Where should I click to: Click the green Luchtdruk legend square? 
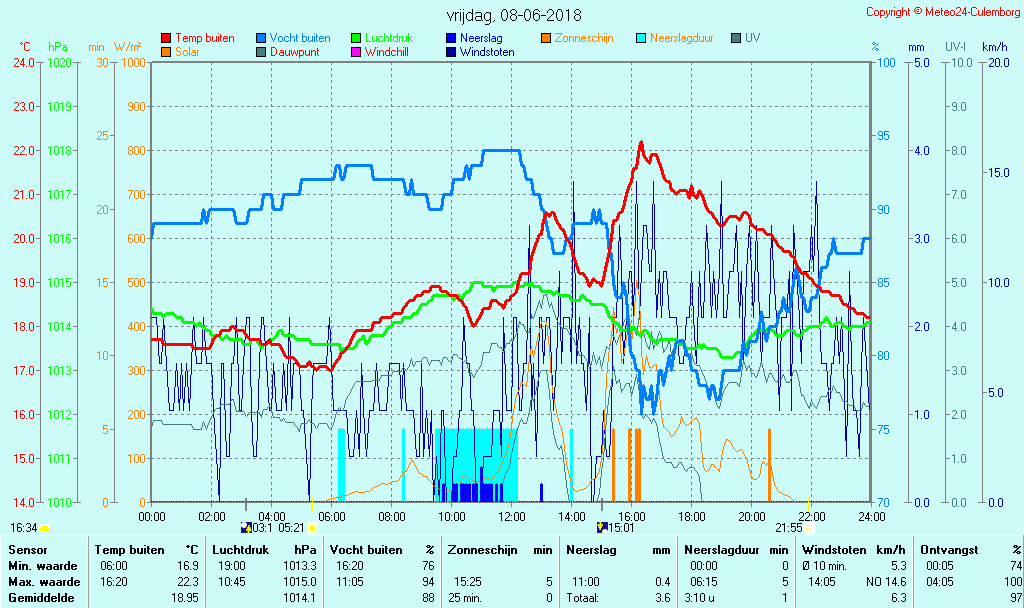pos(356,38)
